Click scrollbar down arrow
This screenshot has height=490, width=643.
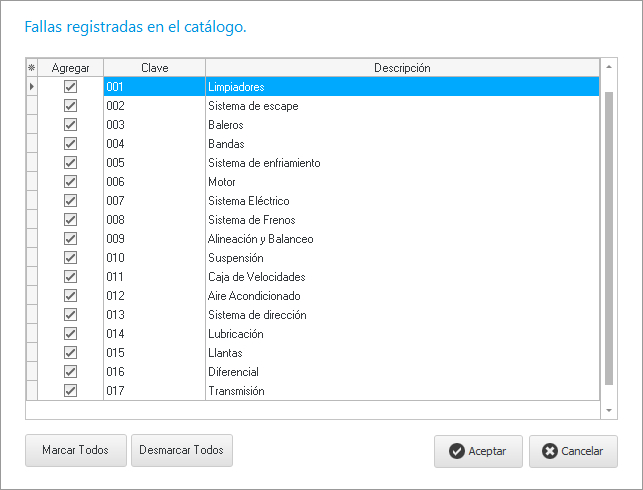click(x=609, y=410)
